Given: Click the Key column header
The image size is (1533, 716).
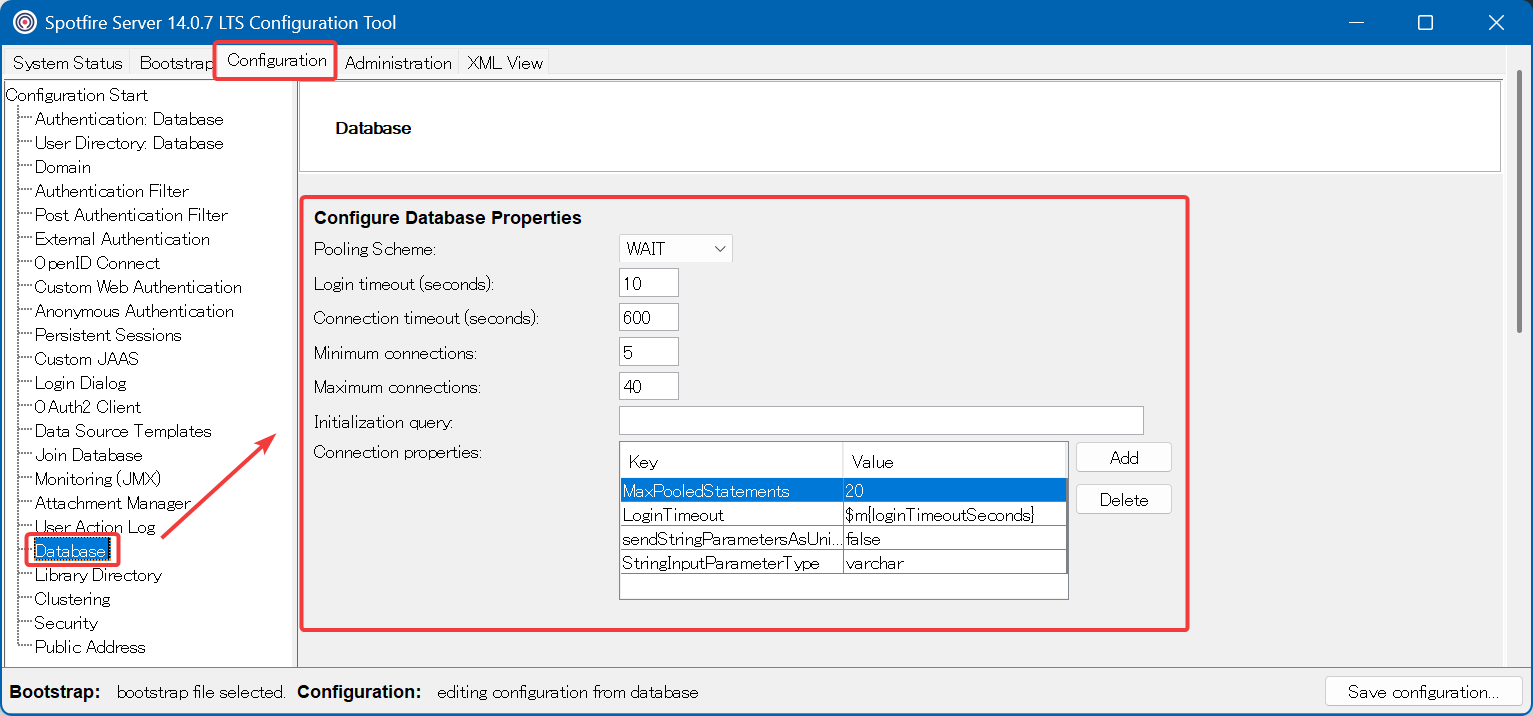Looking at the screenshot, I should click(x=732, y=461).
